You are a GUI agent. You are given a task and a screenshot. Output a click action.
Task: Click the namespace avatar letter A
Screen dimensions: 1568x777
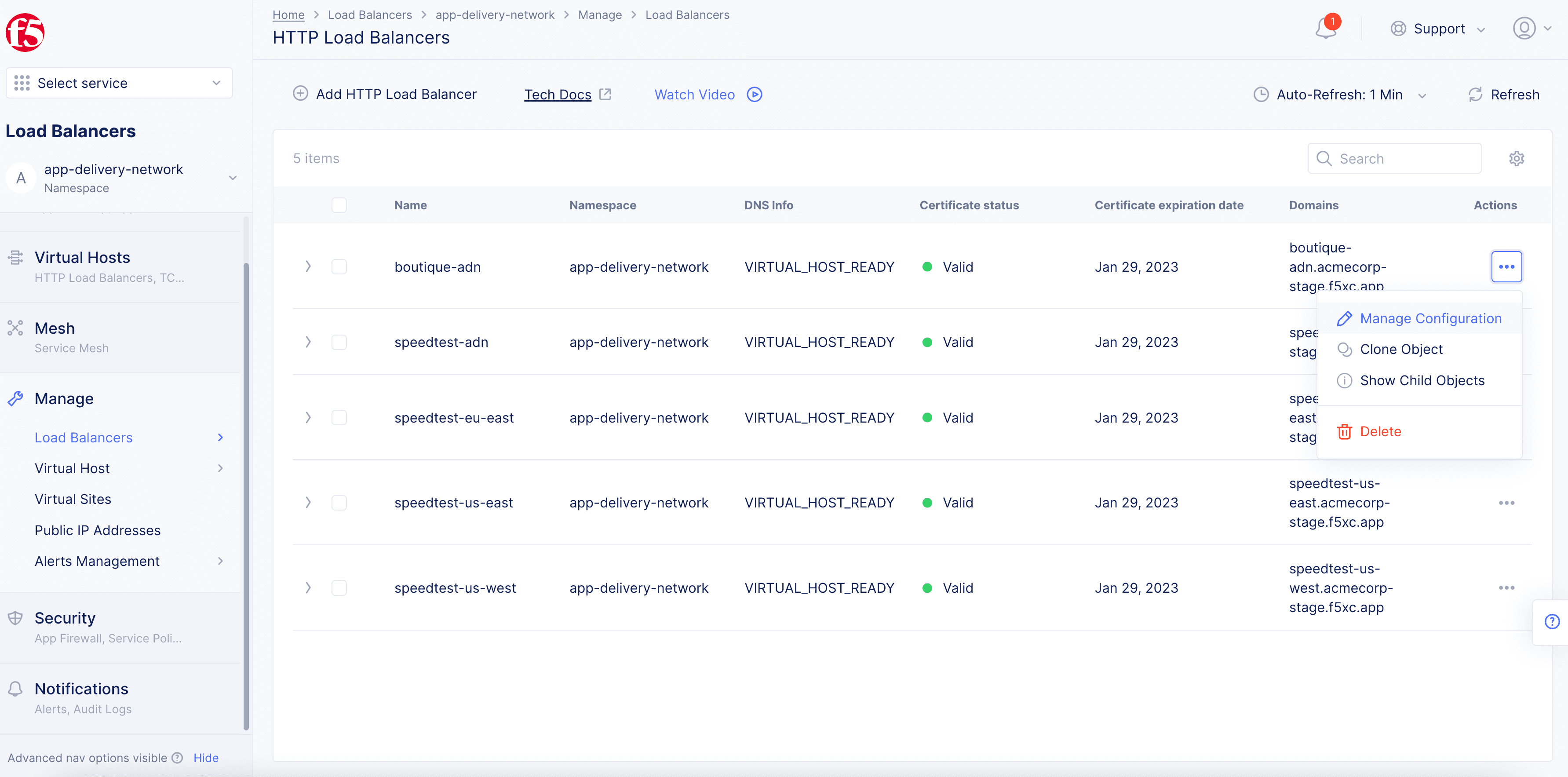pos(21,178)
